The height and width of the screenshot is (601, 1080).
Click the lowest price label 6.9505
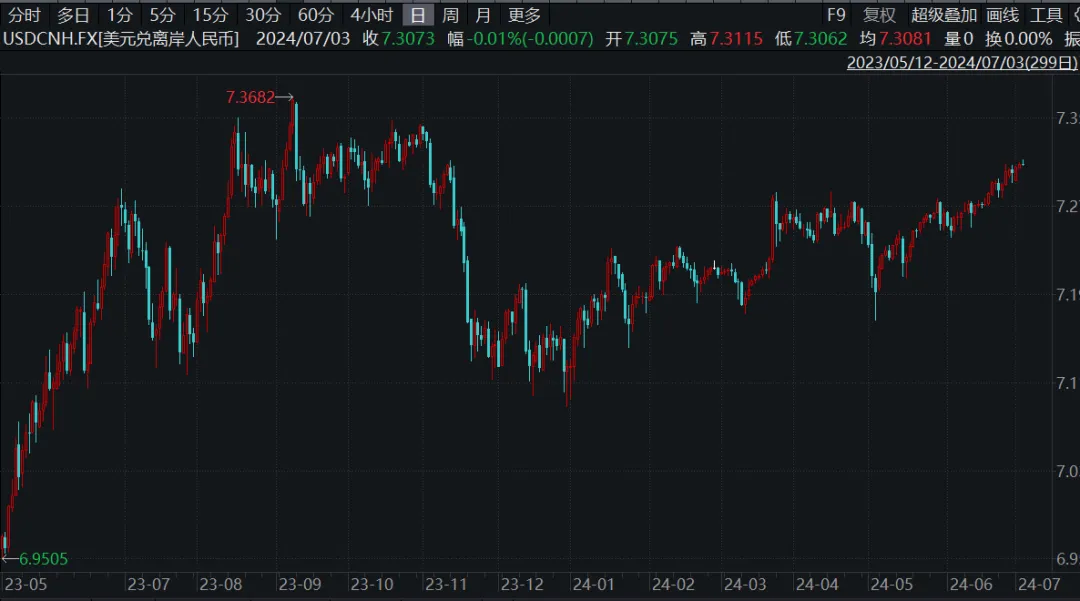click(43, 559)
